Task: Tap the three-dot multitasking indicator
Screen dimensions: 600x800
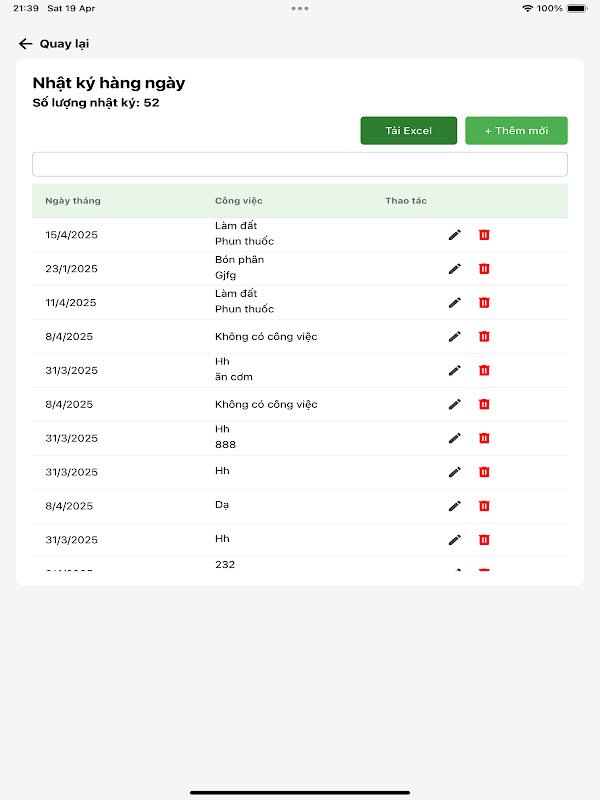Action: click(x=300, y=8)
